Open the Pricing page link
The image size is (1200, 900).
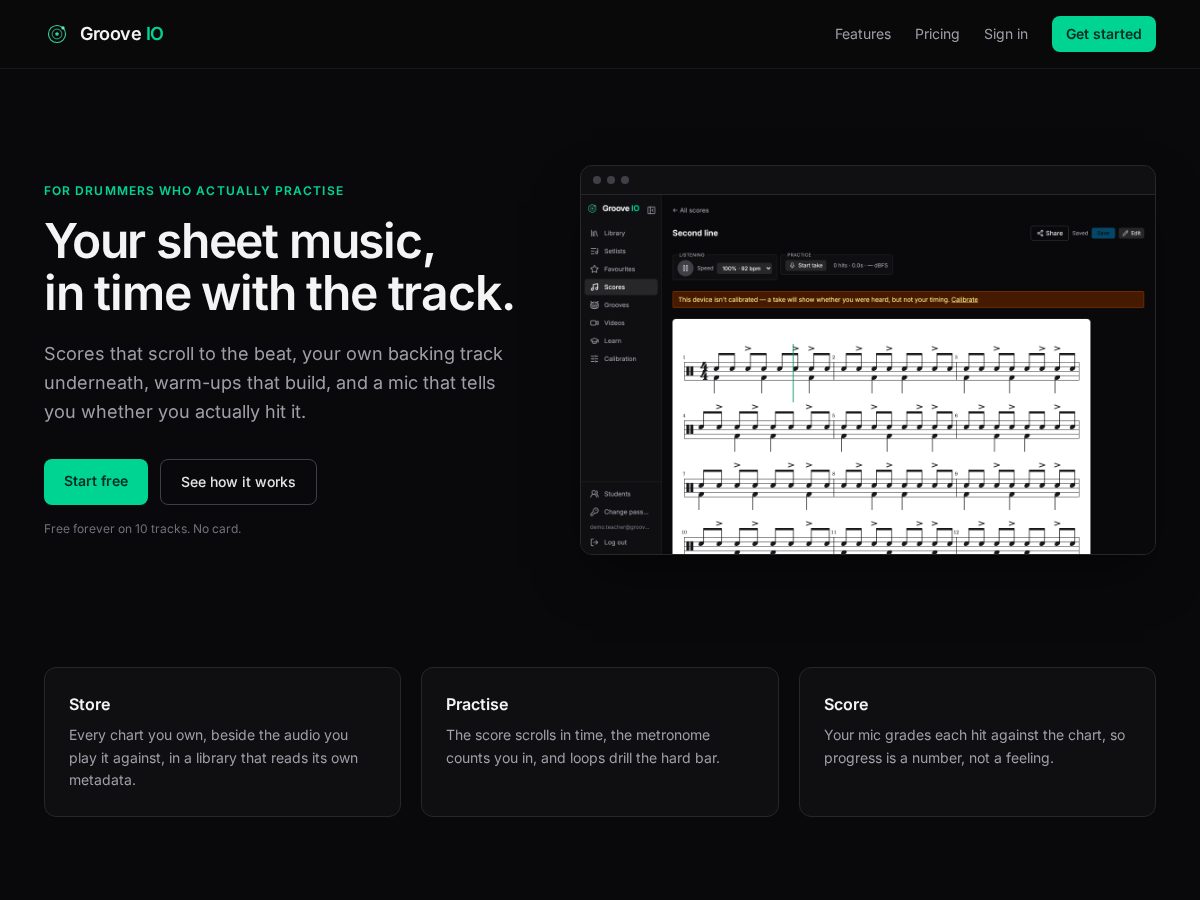[x=937, y=34]
